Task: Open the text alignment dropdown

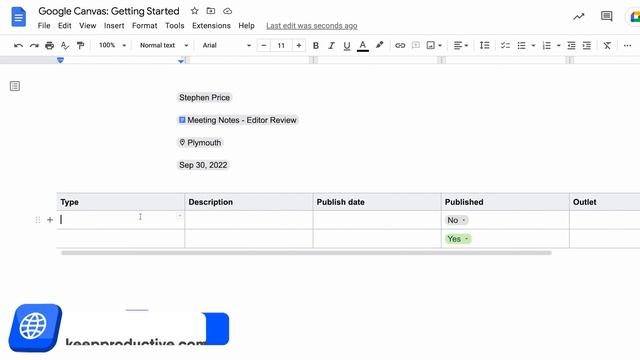Action: pyautogui.click(x=461, y=45)
